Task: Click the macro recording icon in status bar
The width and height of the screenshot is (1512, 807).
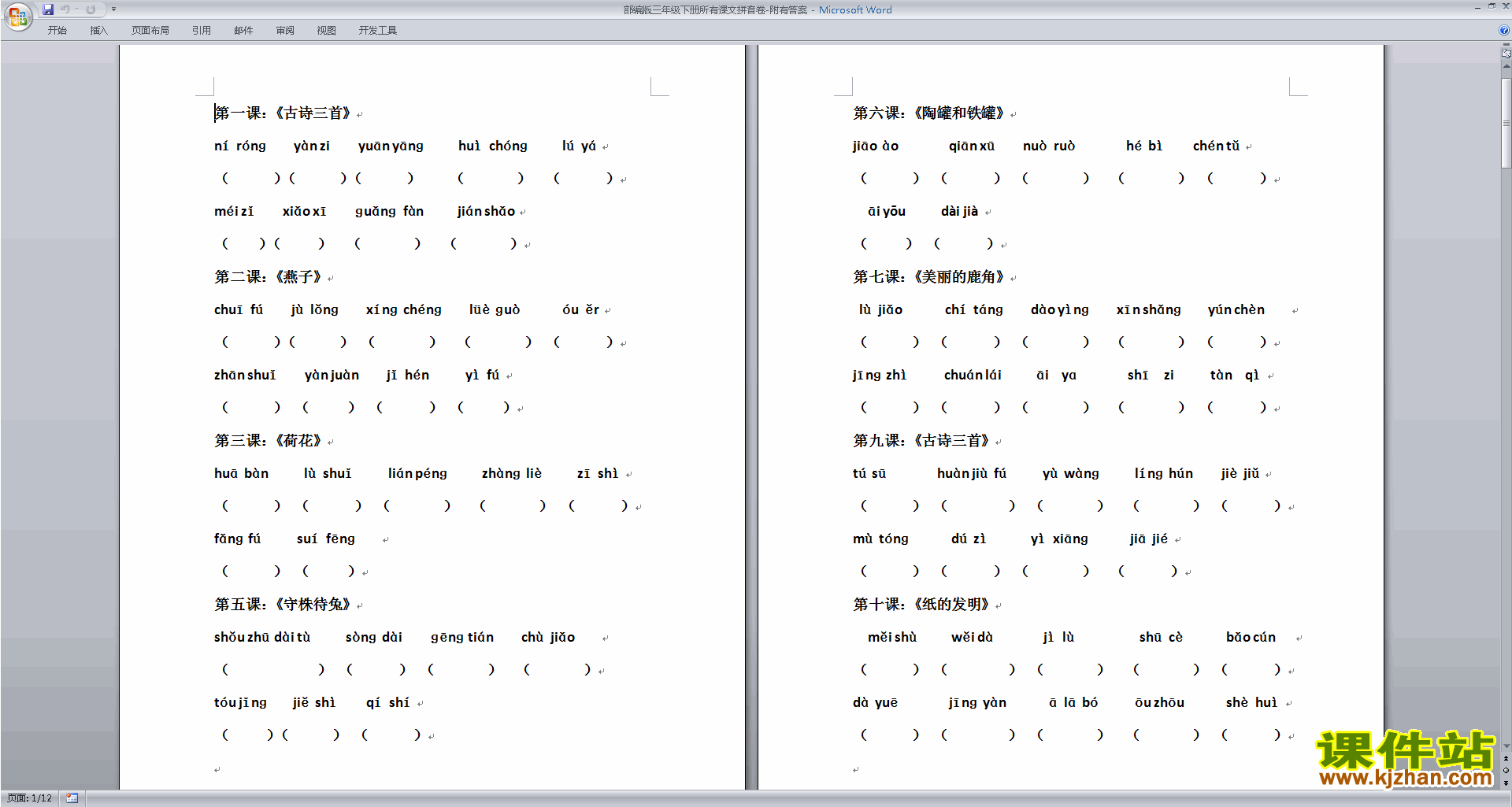Action: tap(72, 798)
